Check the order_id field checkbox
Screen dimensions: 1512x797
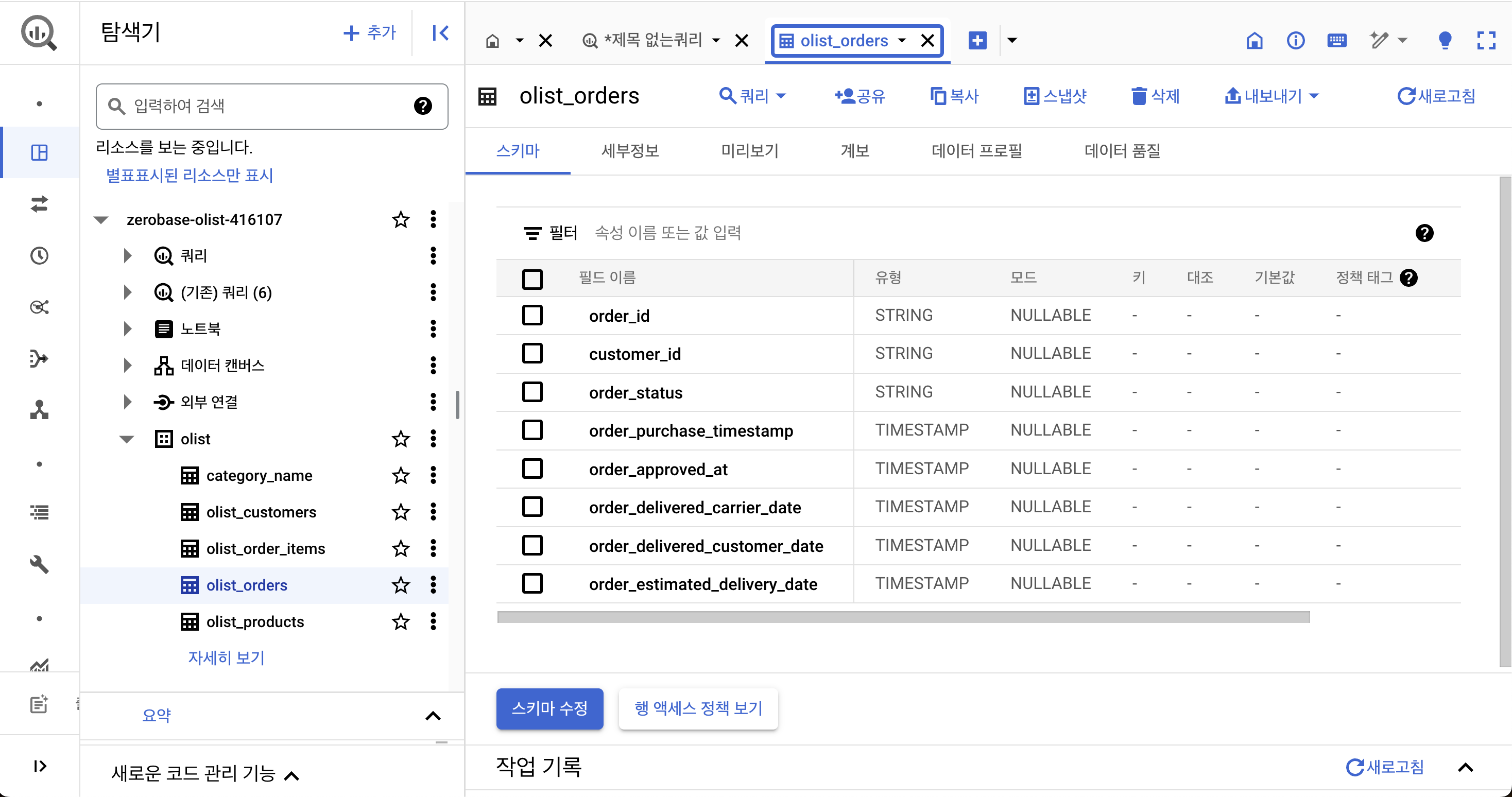point(532,316)
